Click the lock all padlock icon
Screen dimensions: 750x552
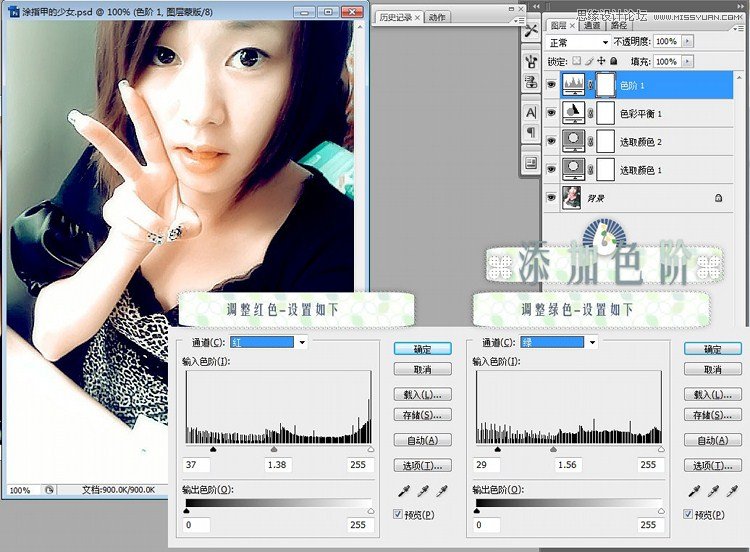(614, 61)
